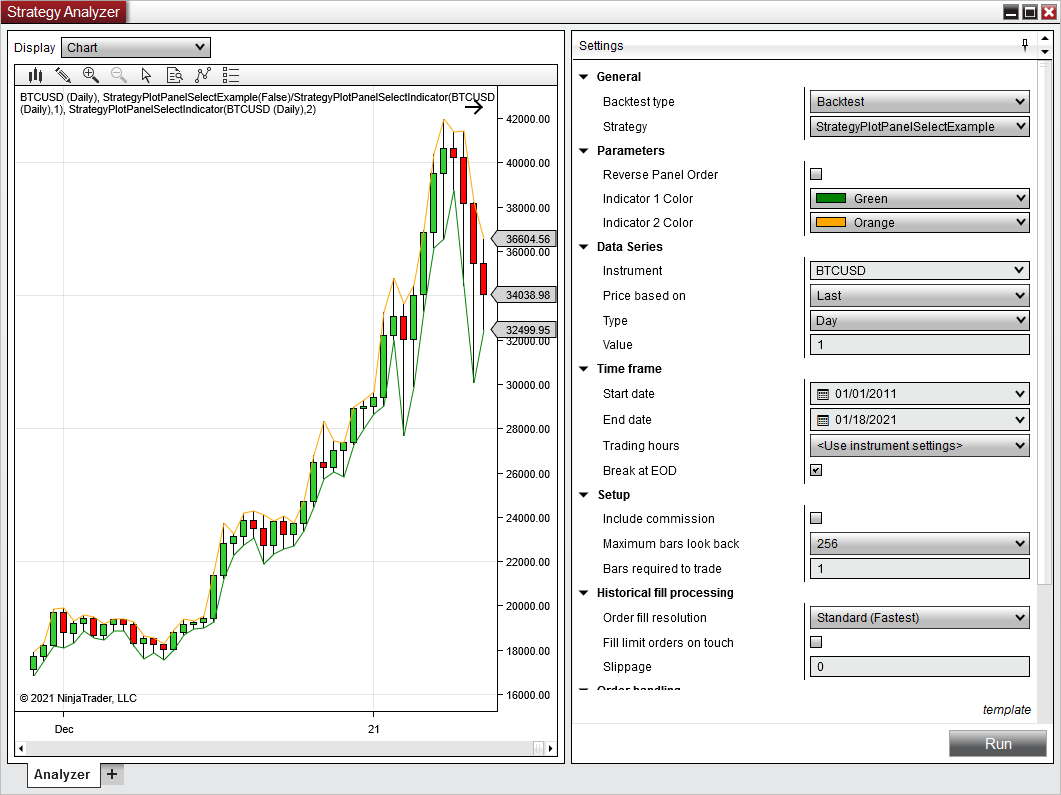Image resolution: width=1061 pixels, height=795 pixels.
Task: Open the Price based on dropdown
Action: click(920, 296)
